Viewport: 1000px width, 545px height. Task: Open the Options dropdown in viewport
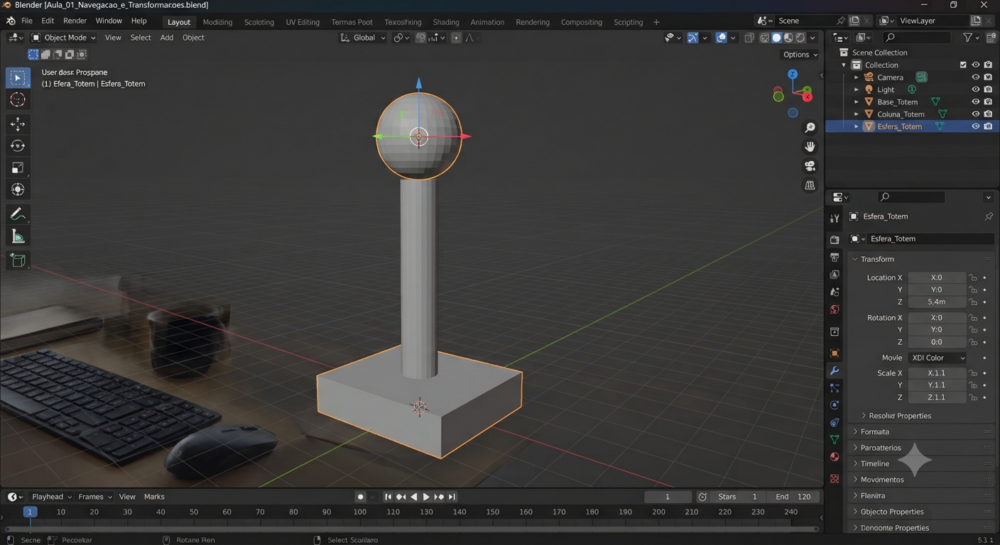click(800, 55)
